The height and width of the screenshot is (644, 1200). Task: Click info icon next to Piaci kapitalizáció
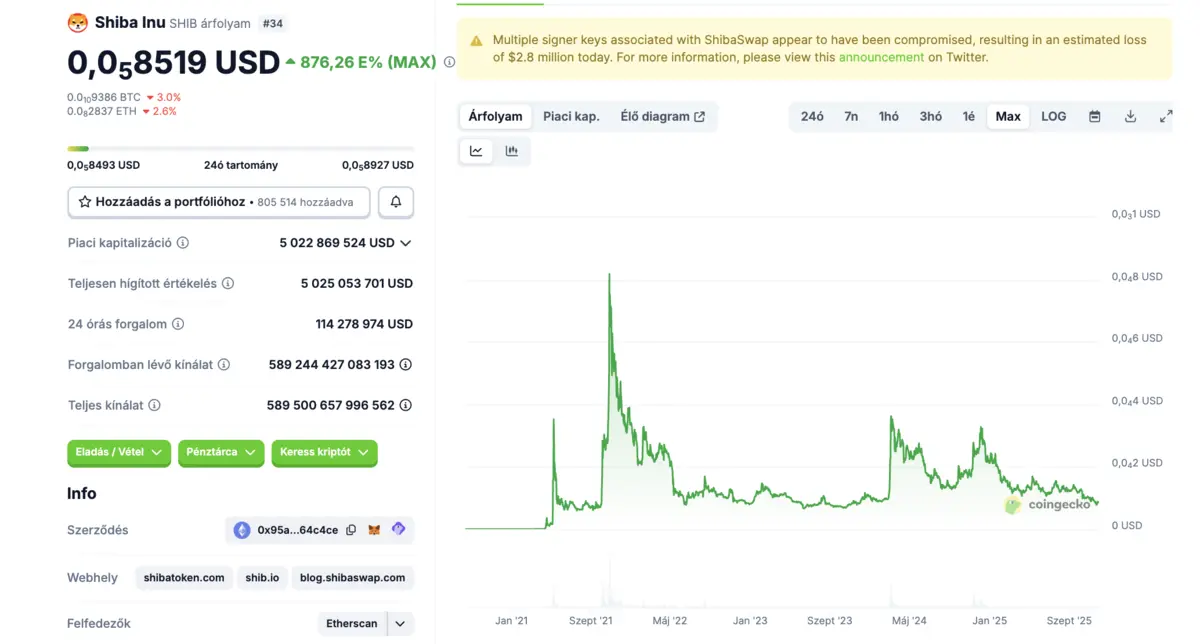[x=183, y=243]
